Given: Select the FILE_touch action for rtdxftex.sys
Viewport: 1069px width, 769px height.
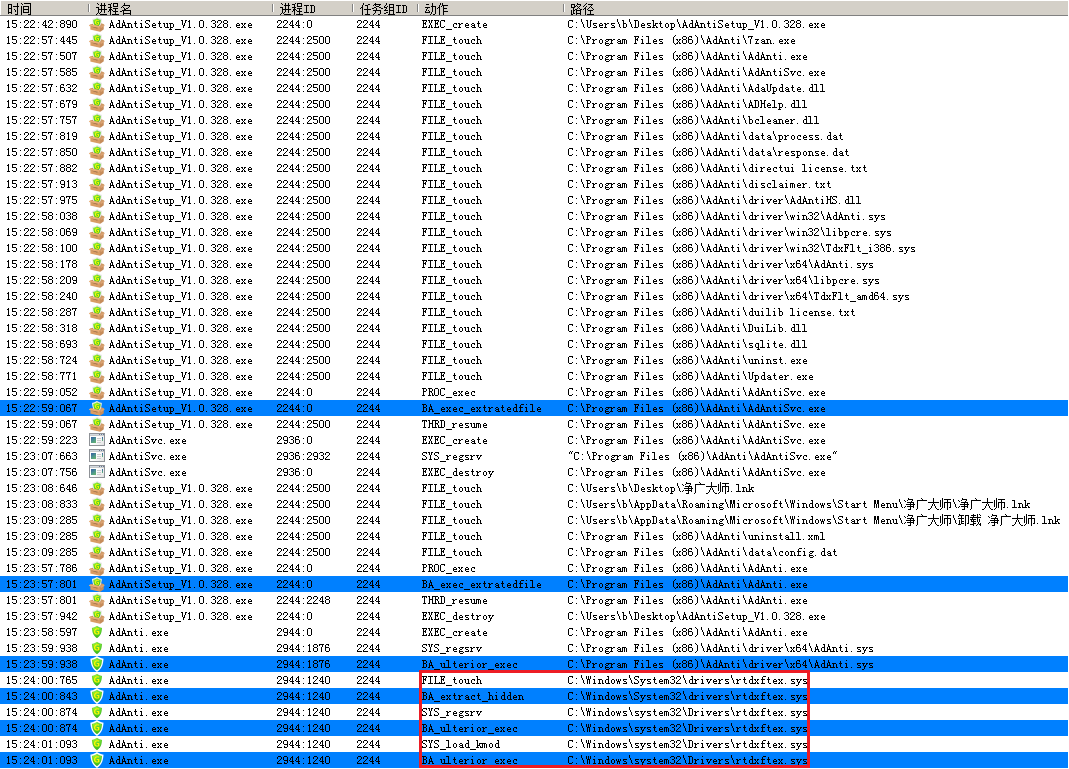Looking at the screenshot, I should (451, 680).
